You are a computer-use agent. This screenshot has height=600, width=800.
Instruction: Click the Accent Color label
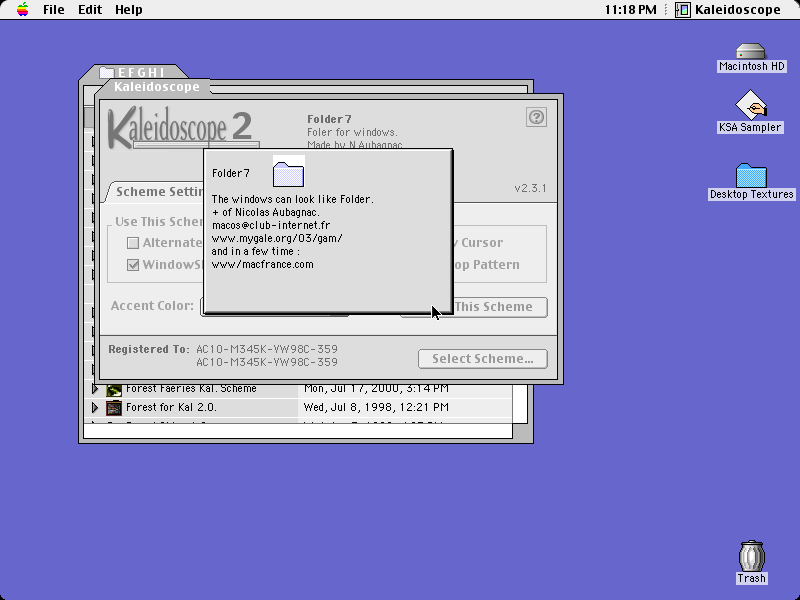[x=152, y=306]
